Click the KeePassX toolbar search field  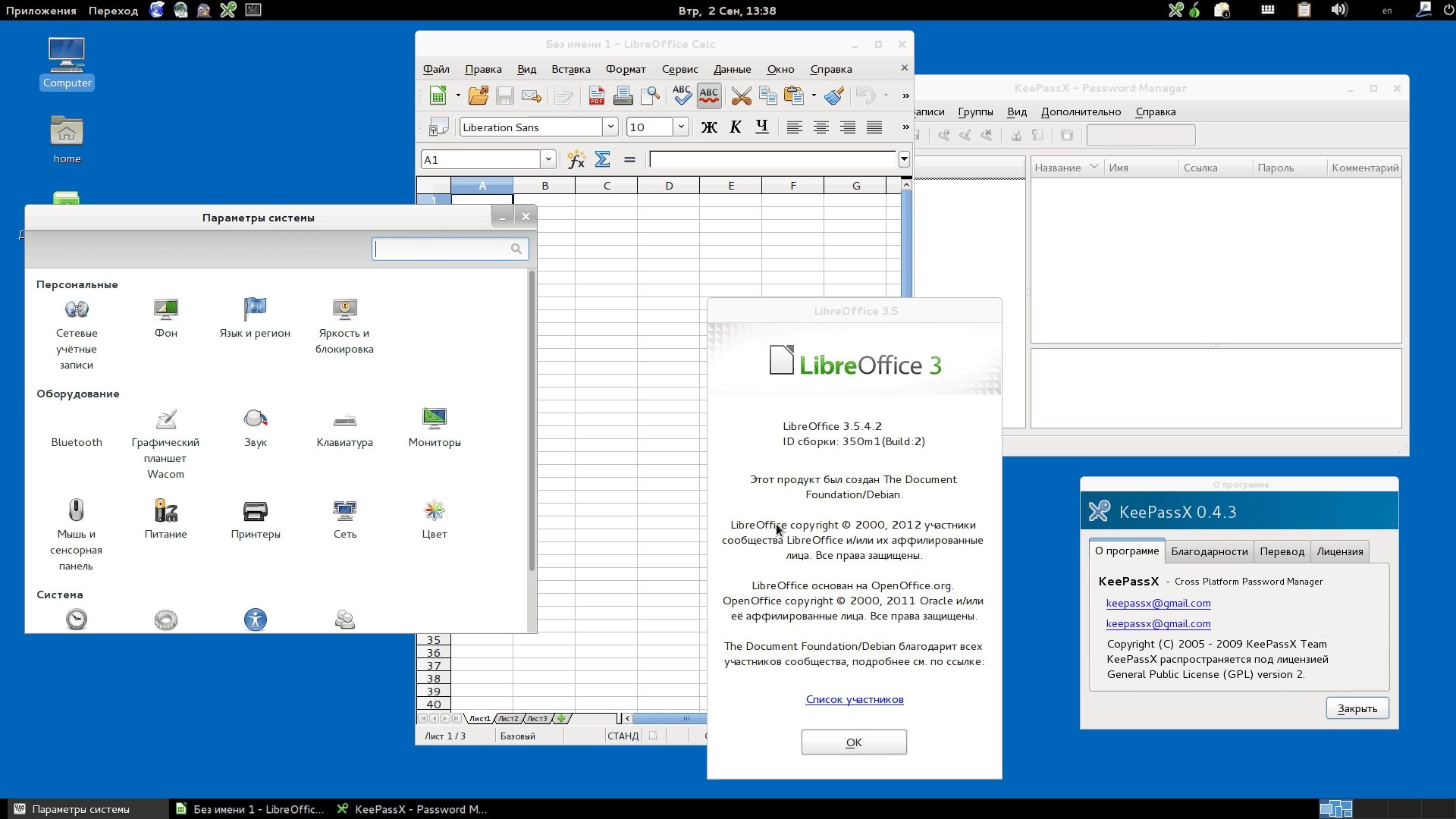[1141, 135]
